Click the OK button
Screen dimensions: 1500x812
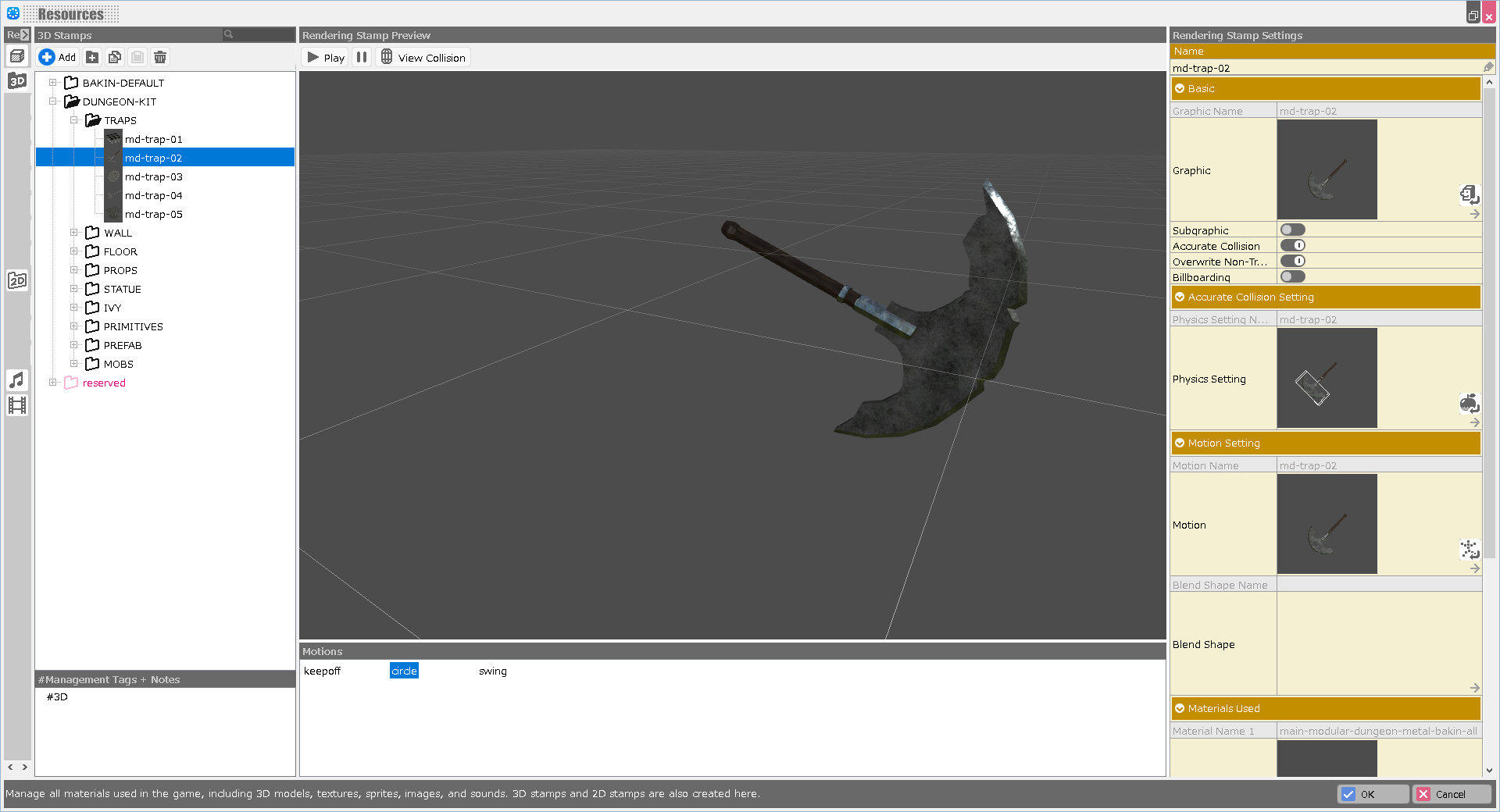click(1373, 794)
